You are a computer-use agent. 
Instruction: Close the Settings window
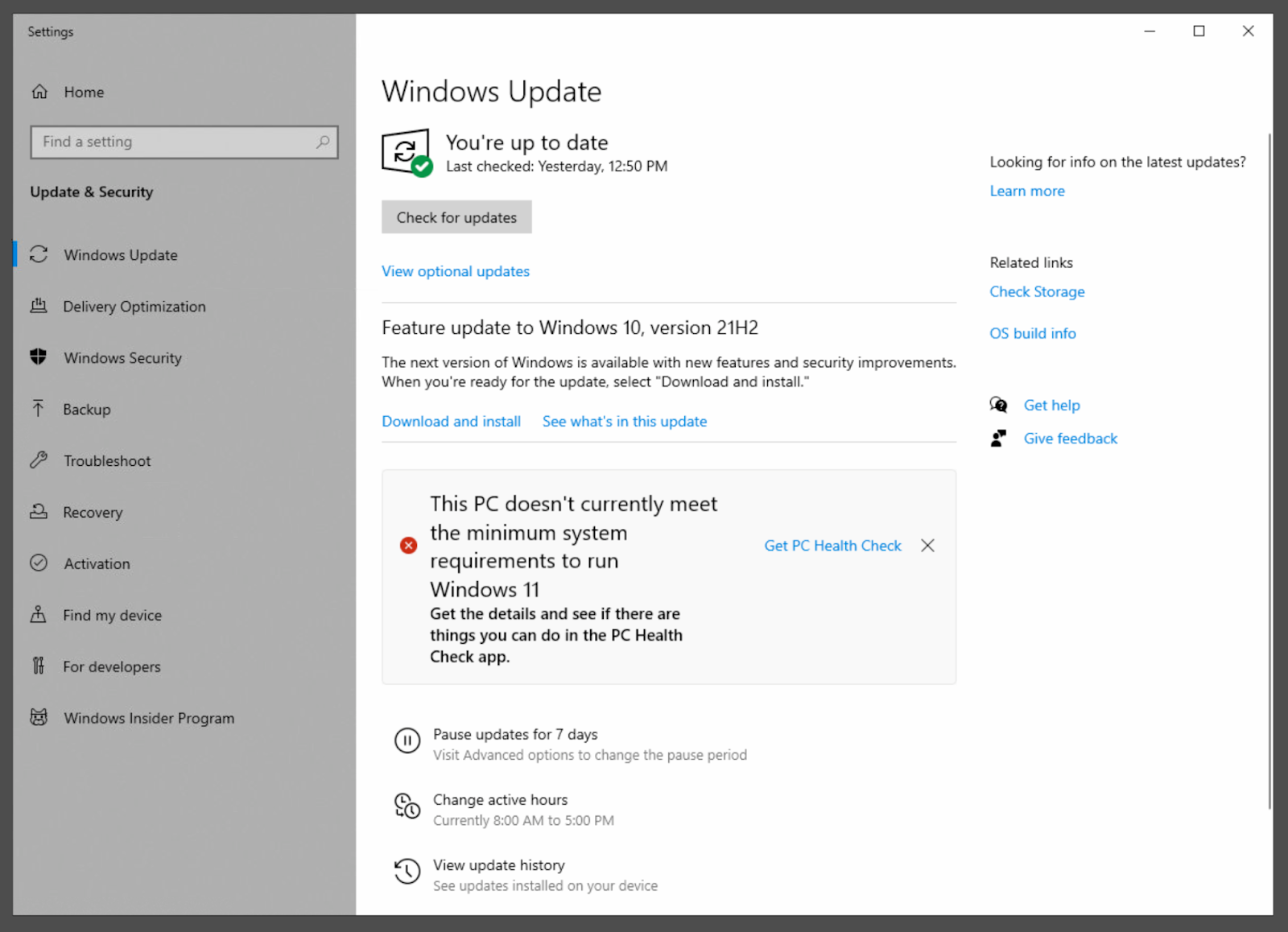pyautogui.click(x=1248, y=31)
